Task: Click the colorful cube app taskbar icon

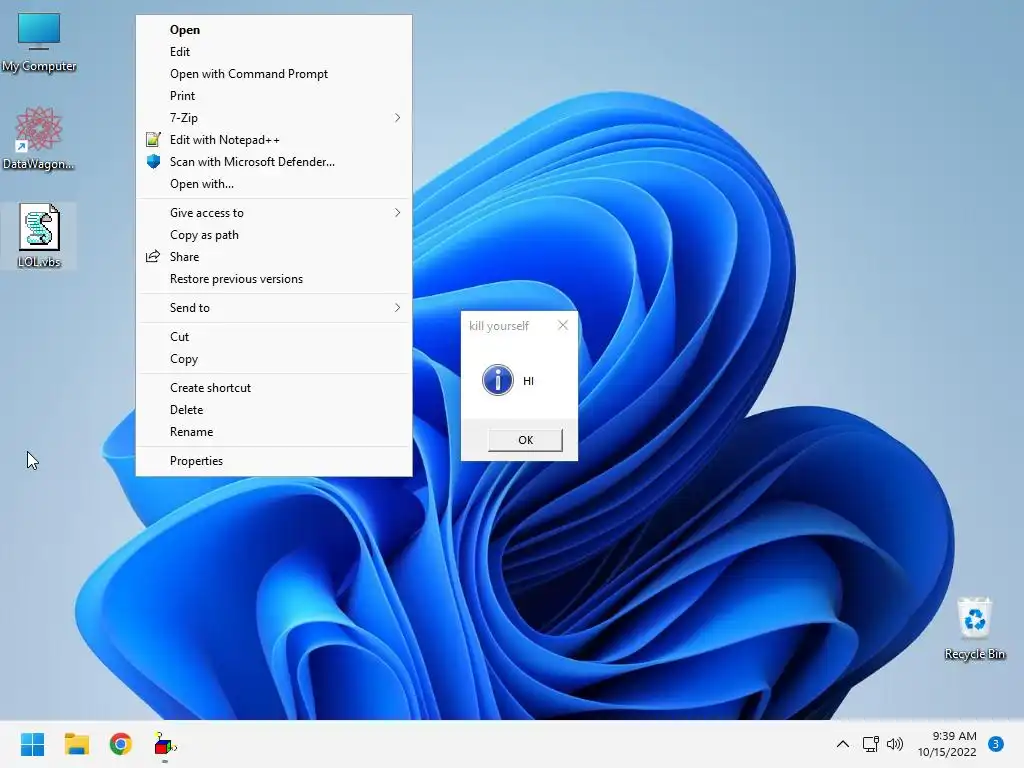Action: [165, 744]
